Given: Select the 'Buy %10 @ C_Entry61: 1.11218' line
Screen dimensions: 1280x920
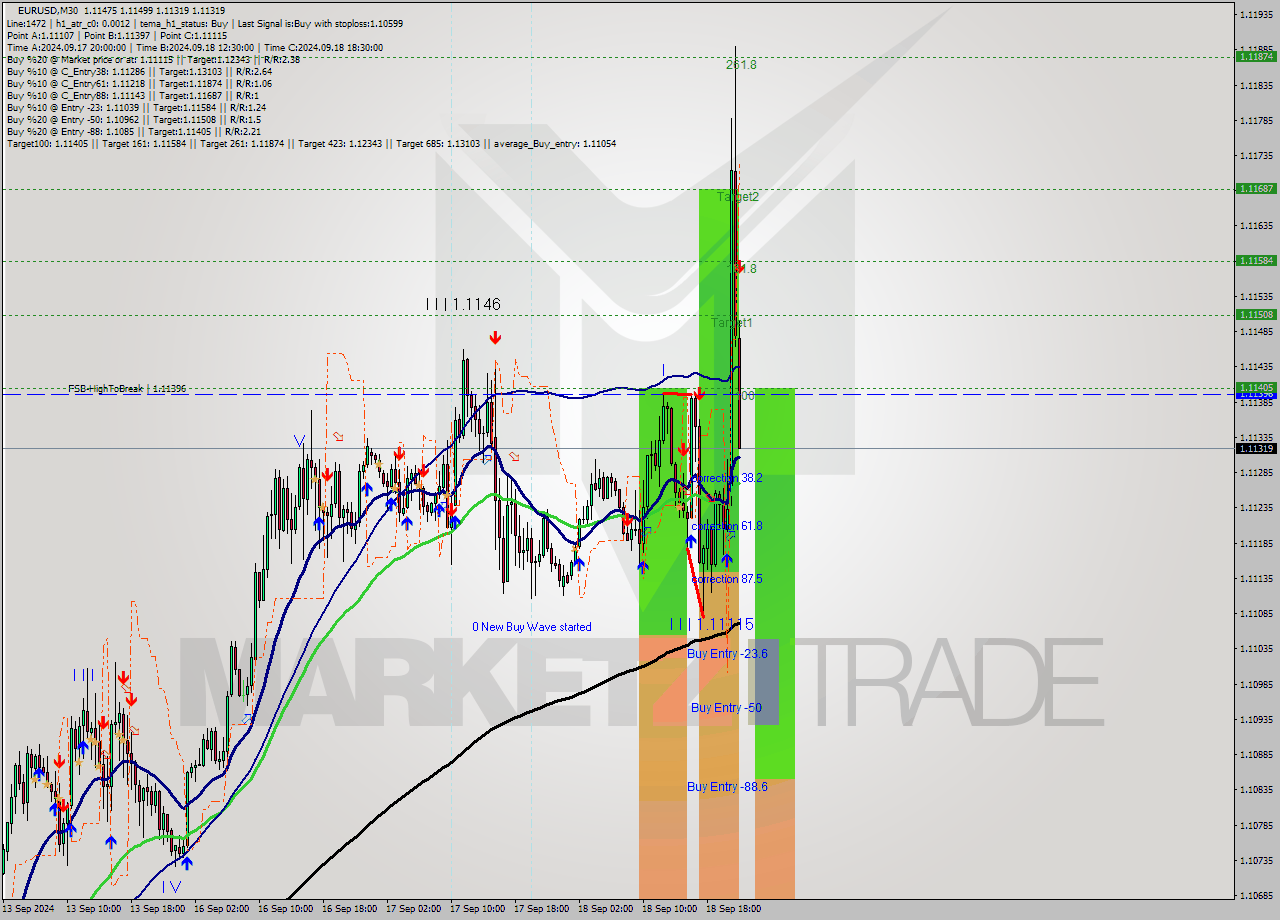Looking at the screenshot, I should pyautogui.click(x=139, y=83).
